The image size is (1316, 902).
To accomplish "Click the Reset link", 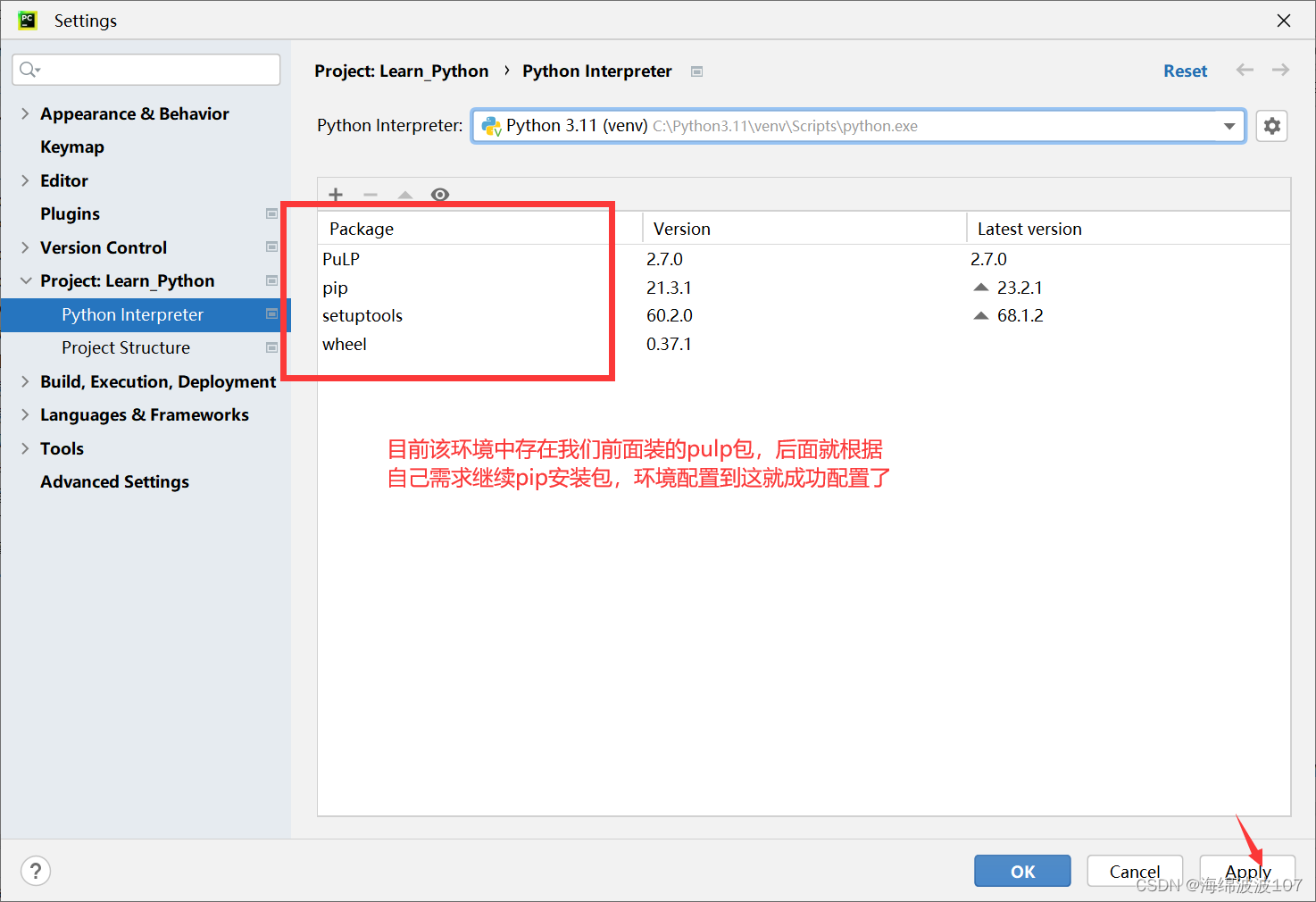I will tap(1185, 71).
